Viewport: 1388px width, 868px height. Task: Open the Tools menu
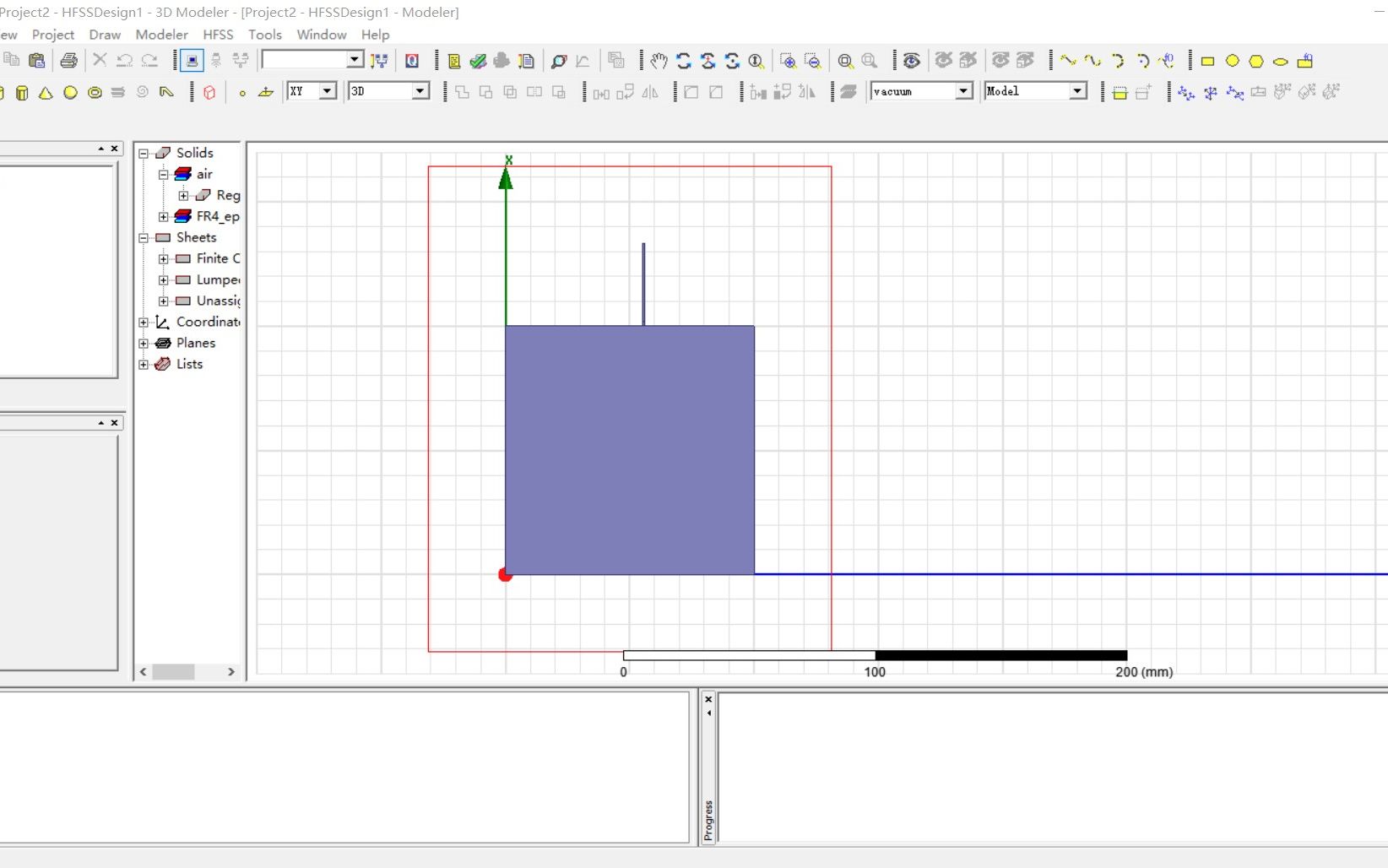pos(265,35)
